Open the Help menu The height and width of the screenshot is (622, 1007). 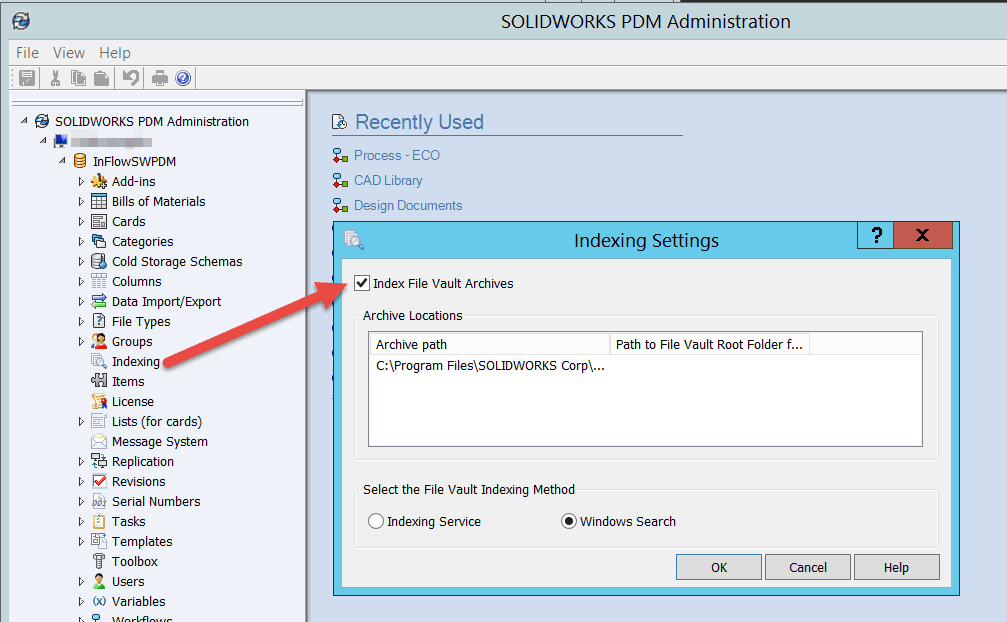coord(115,53)
